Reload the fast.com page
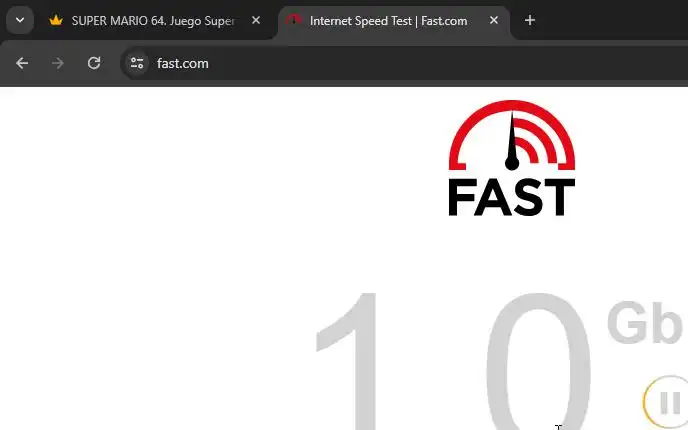The image size is (688, 430). (x=94, y=63)
